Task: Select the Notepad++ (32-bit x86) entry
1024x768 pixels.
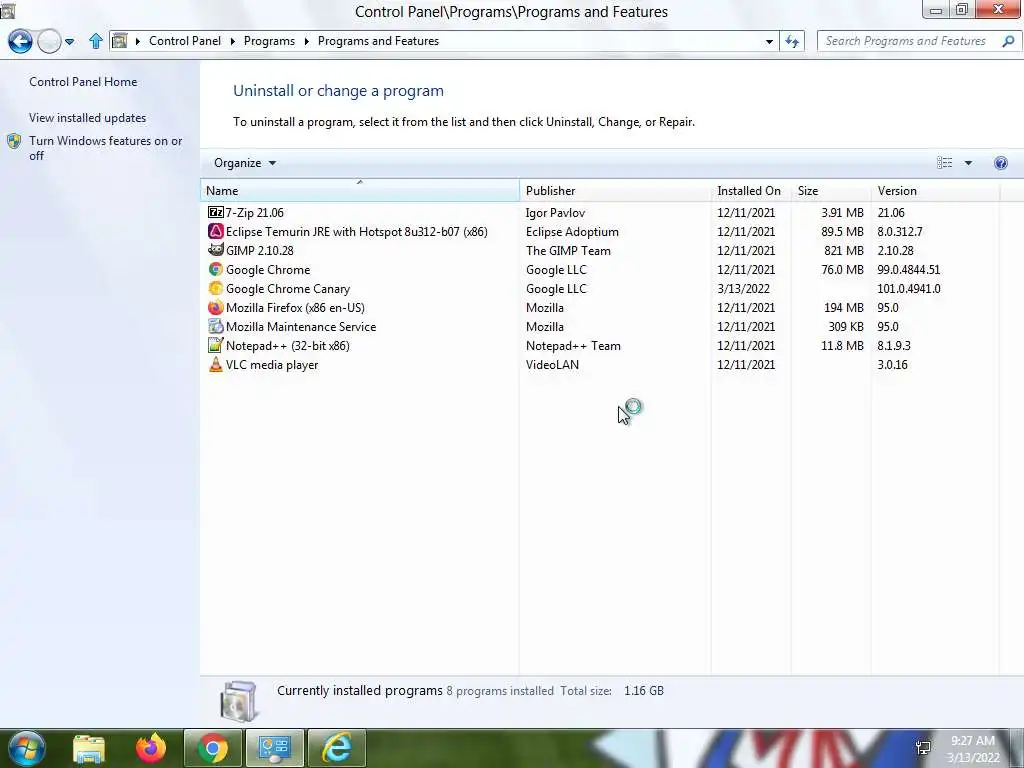Action: [288, 345]
